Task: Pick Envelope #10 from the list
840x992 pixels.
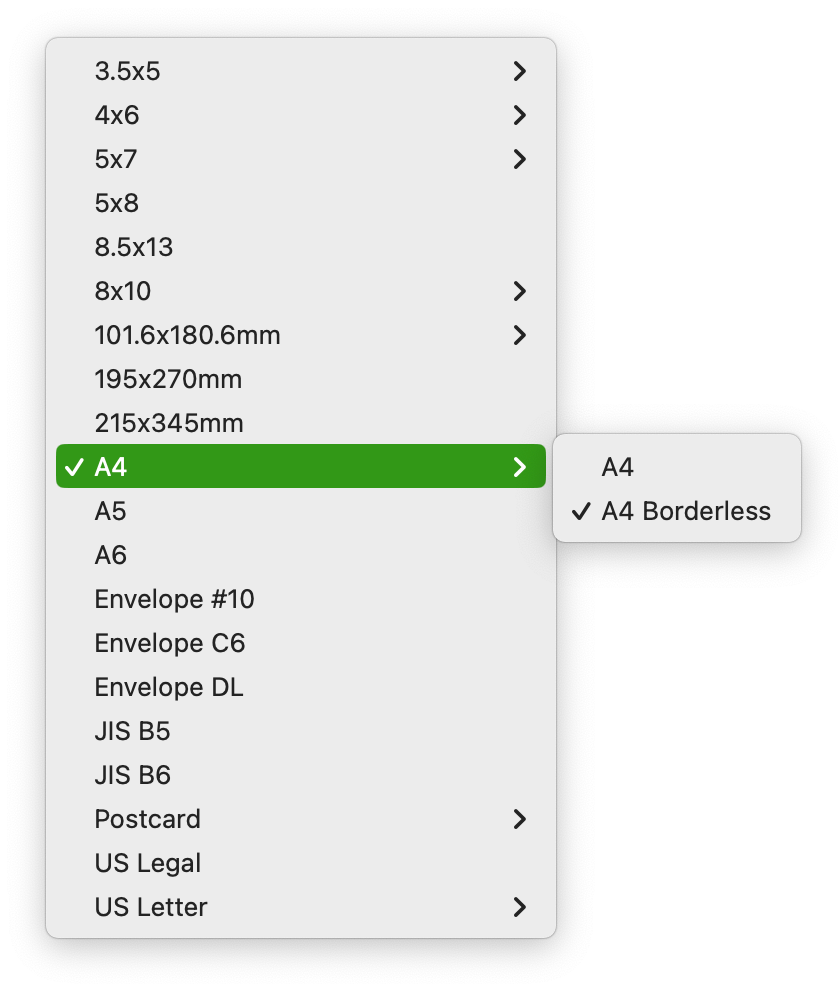Action: [174, 599]
